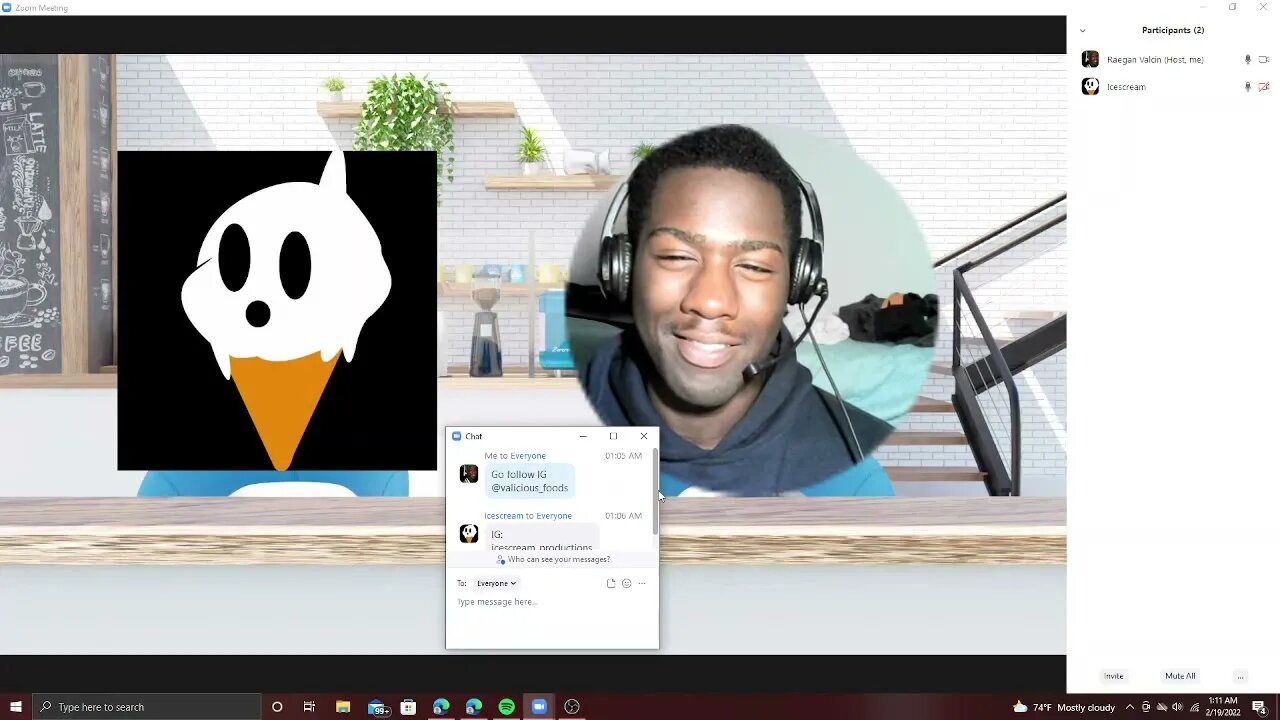Click the Invite button

pos(1113,676)
